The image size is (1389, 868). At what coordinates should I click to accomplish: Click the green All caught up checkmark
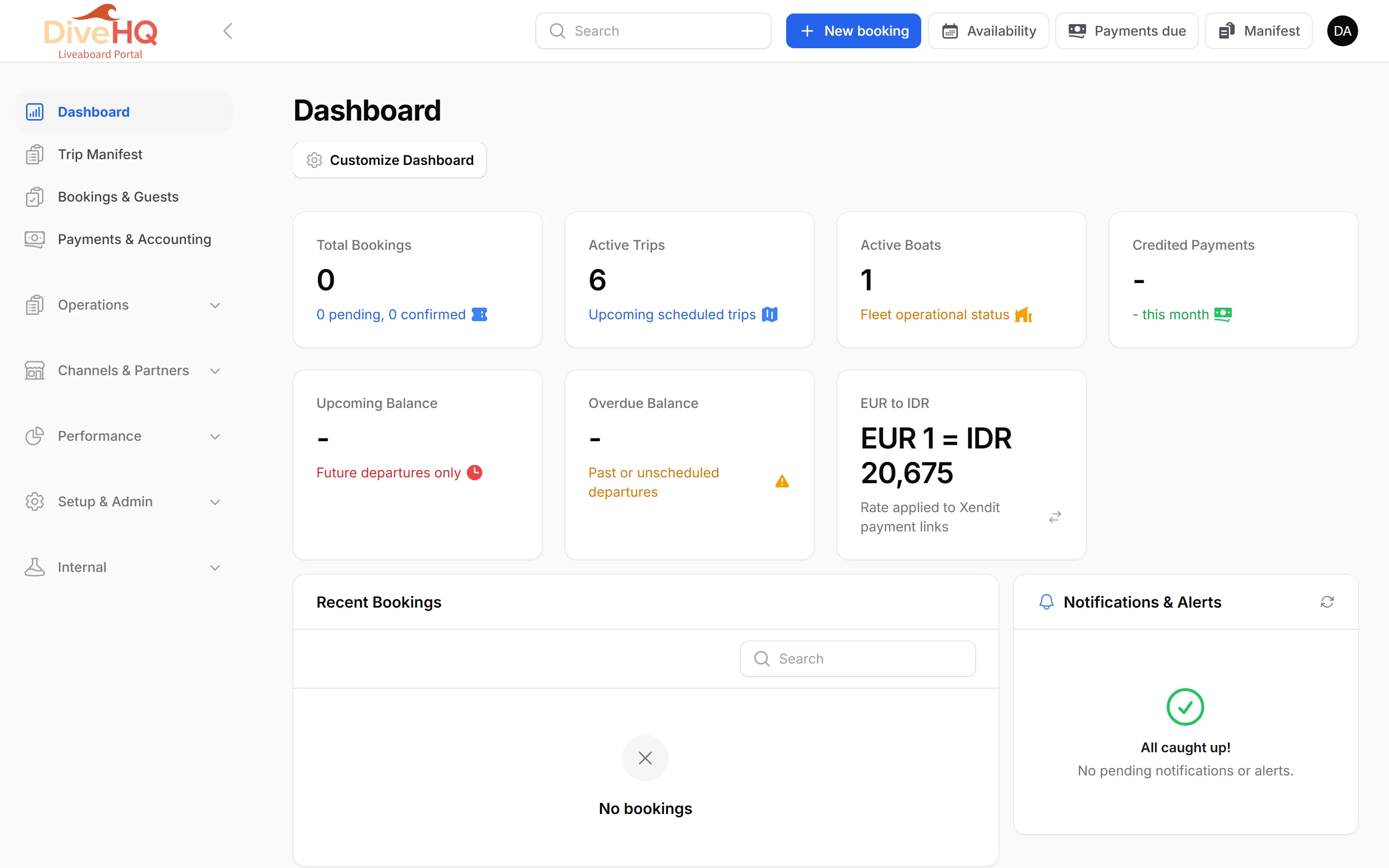1185,706
